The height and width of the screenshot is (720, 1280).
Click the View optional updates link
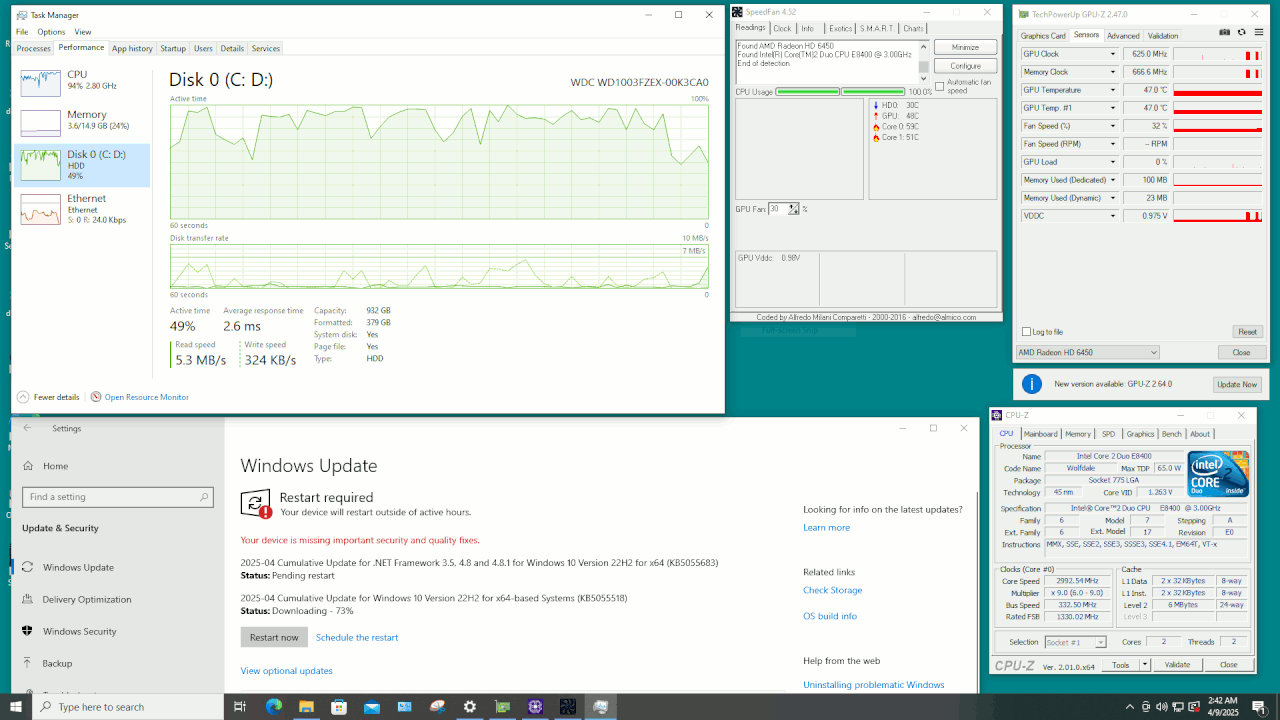286,670
